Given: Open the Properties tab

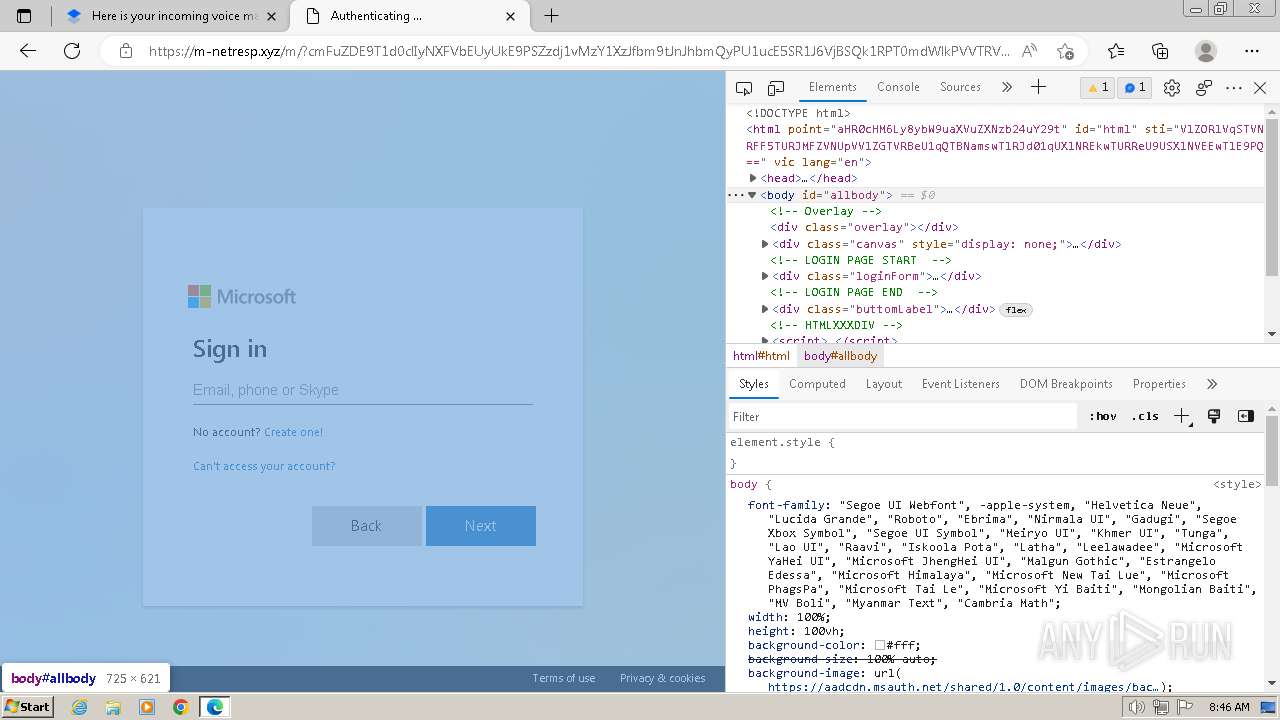Looking at the screenshot, I should (x=1159, y=384).
